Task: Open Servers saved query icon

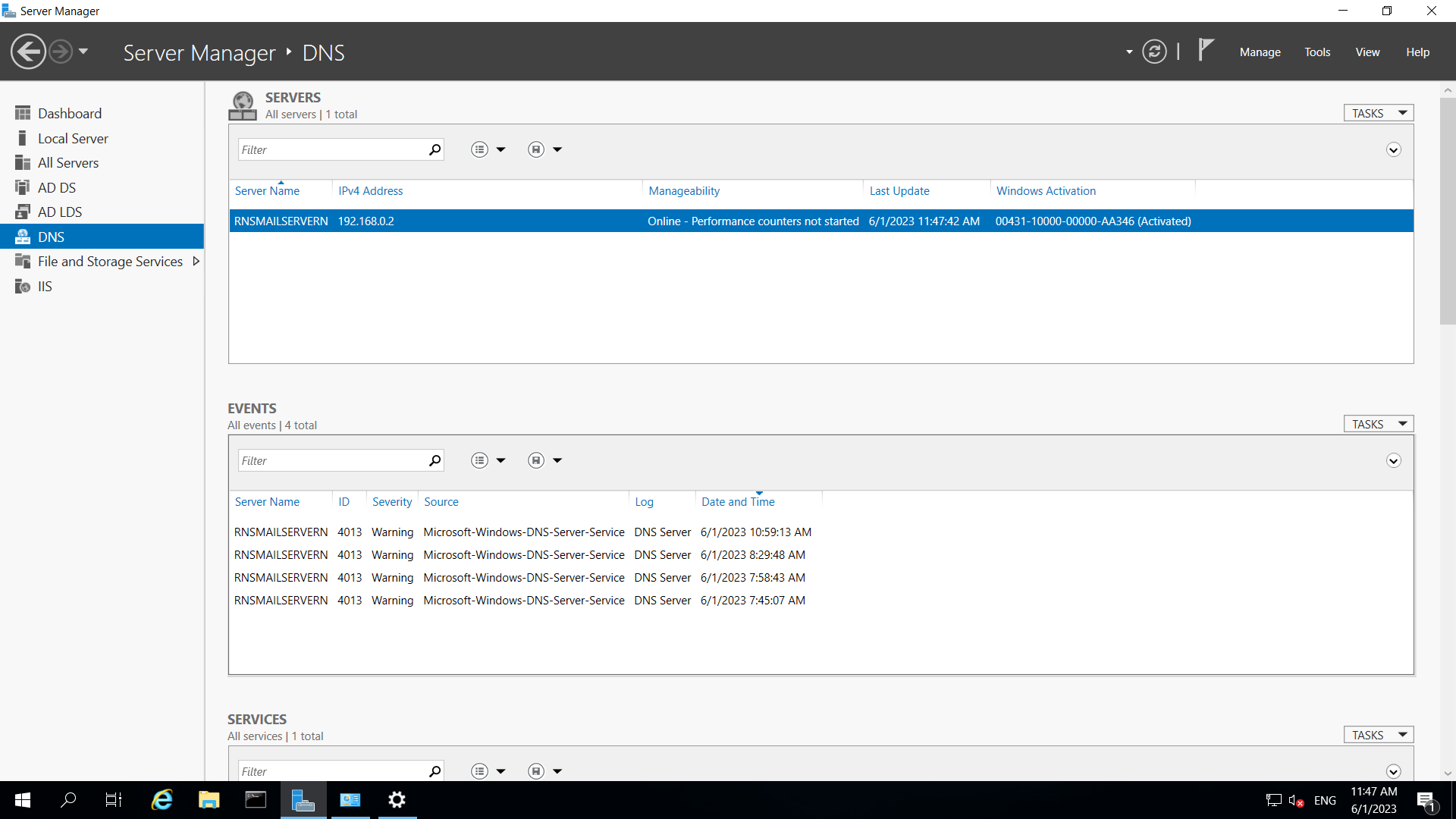Action: pyautogui.click(x=535, y=149)
